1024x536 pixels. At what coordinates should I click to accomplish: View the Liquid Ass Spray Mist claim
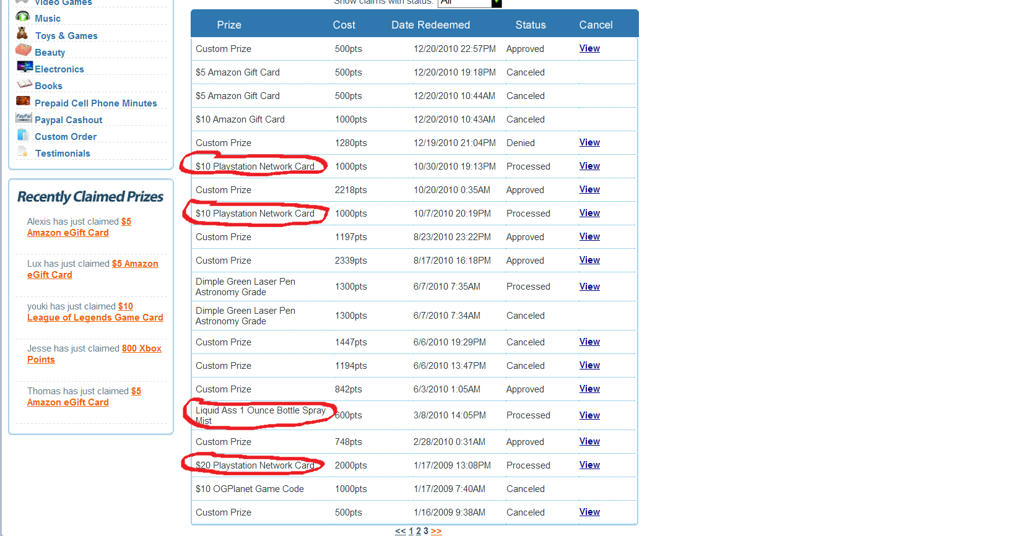pyautogui.click(x=589, y=415)
